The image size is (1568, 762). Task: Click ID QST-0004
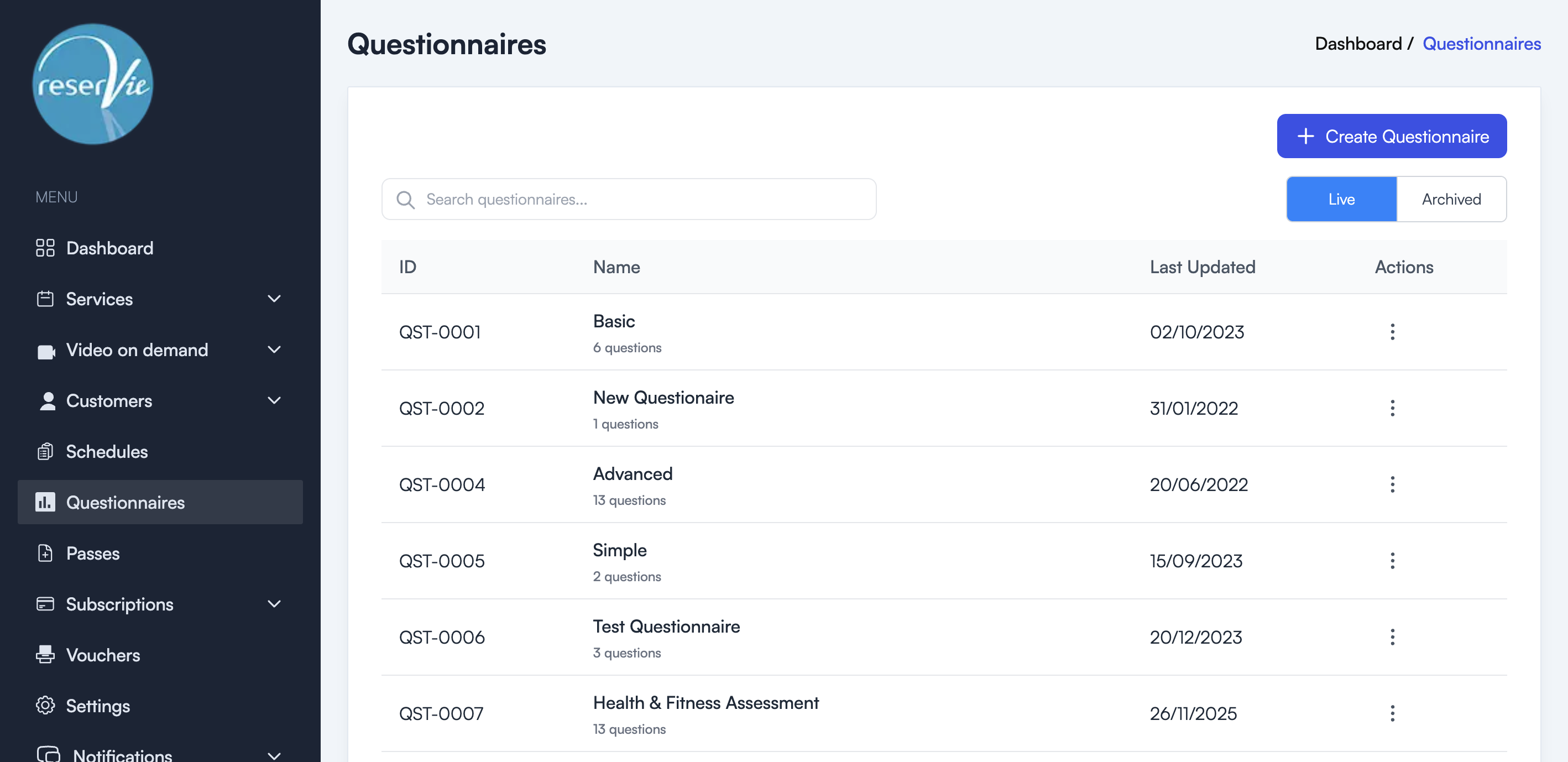pos(441,484)
